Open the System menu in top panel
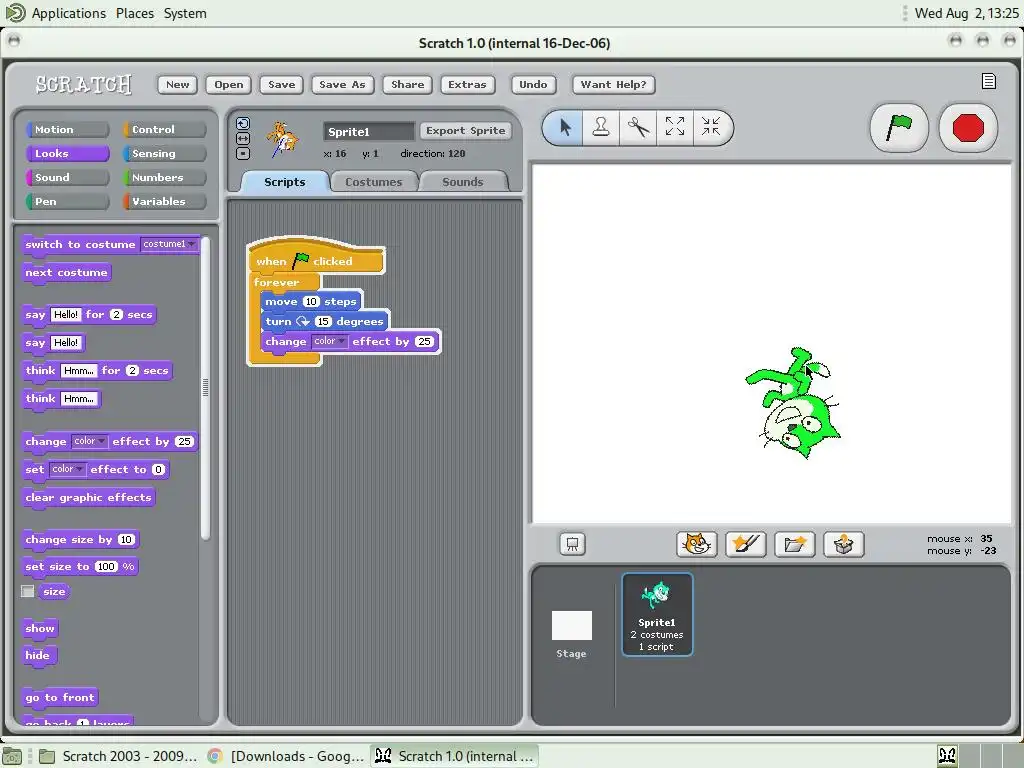The image size is (1024, 768). click(185, 13)
